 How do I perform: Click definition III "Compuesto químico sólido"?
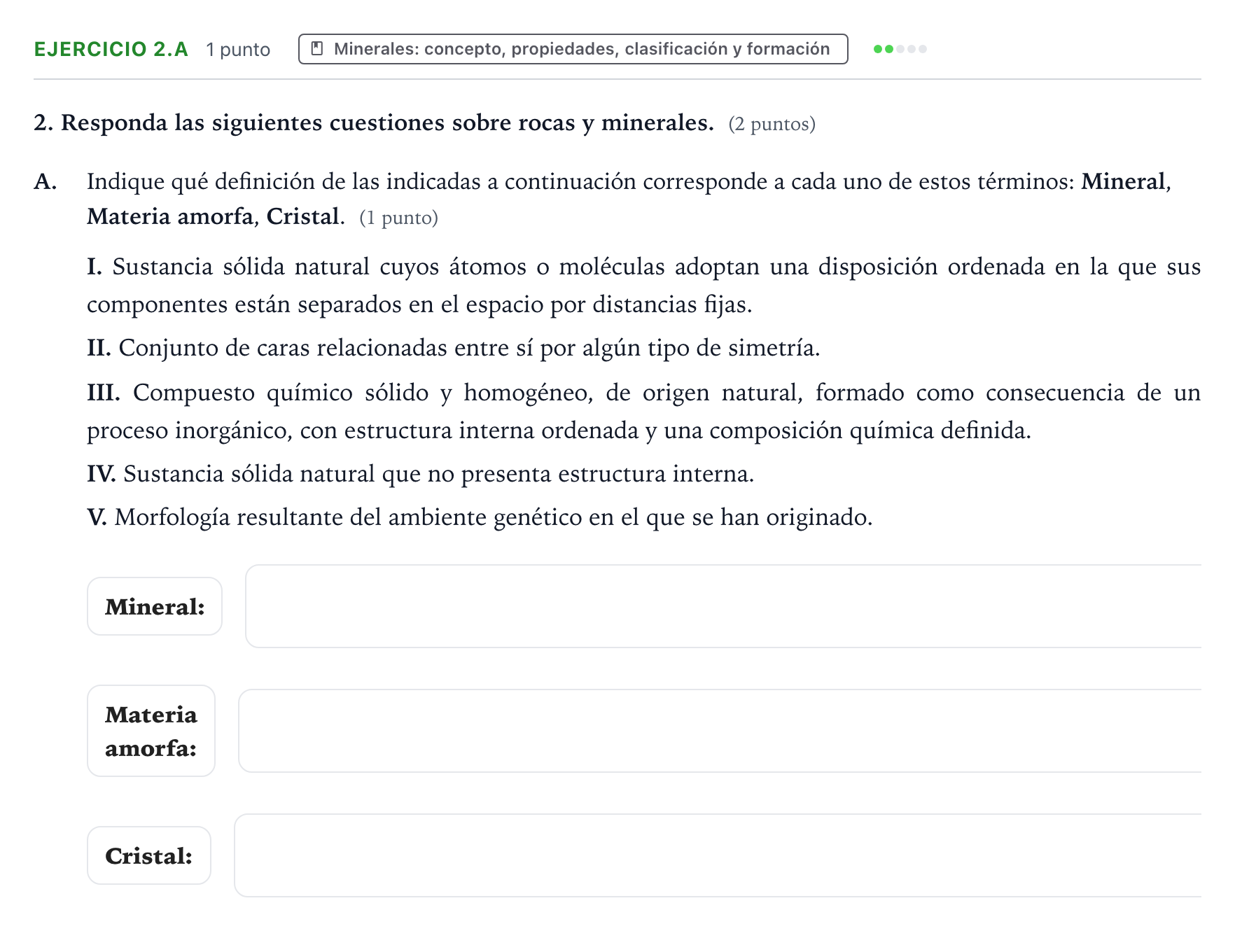(x=643, y=412)
